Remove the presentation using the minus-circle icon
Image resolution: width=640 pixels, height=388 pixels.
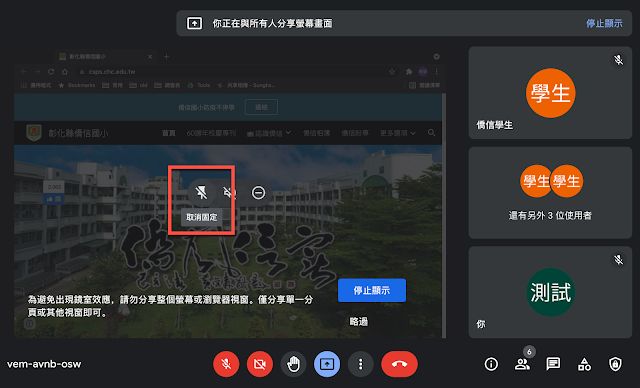[258, 193]
